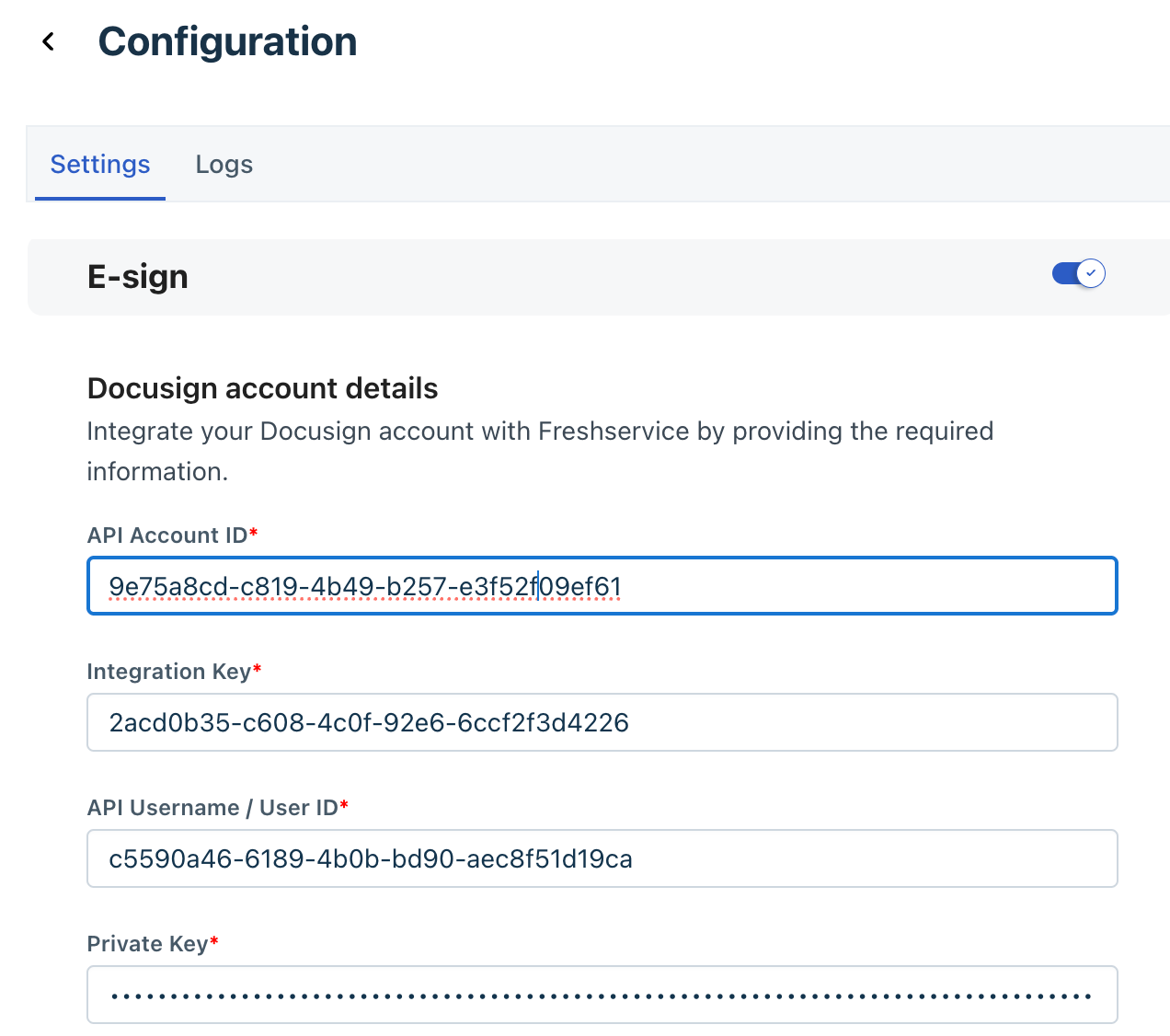Click the Docusign account details heading
1170x1036 pixels.
pyautogui.click(x=263, y=388)
